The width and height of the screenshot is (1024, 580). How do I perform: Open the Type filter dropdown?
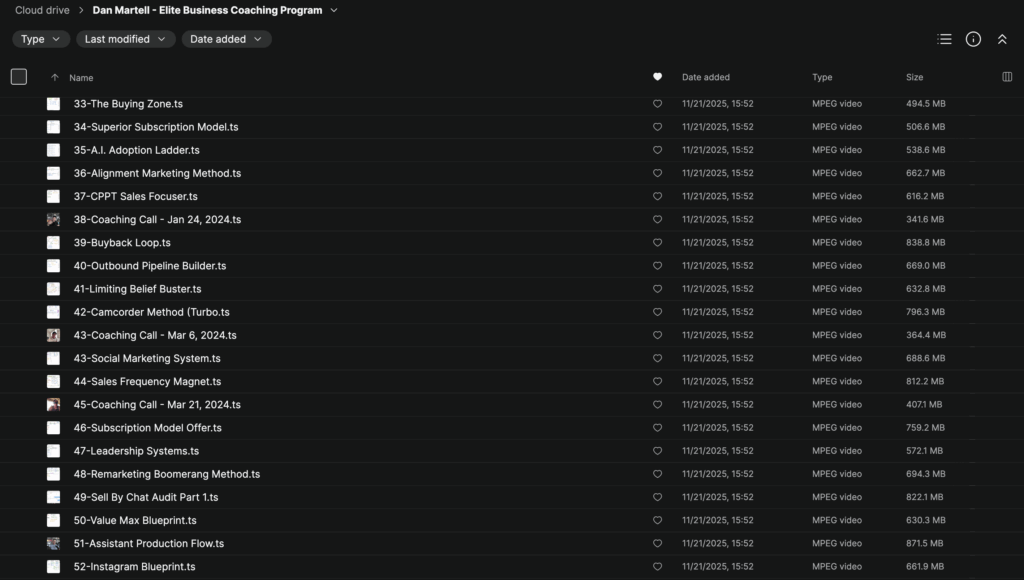pos(40,39)
